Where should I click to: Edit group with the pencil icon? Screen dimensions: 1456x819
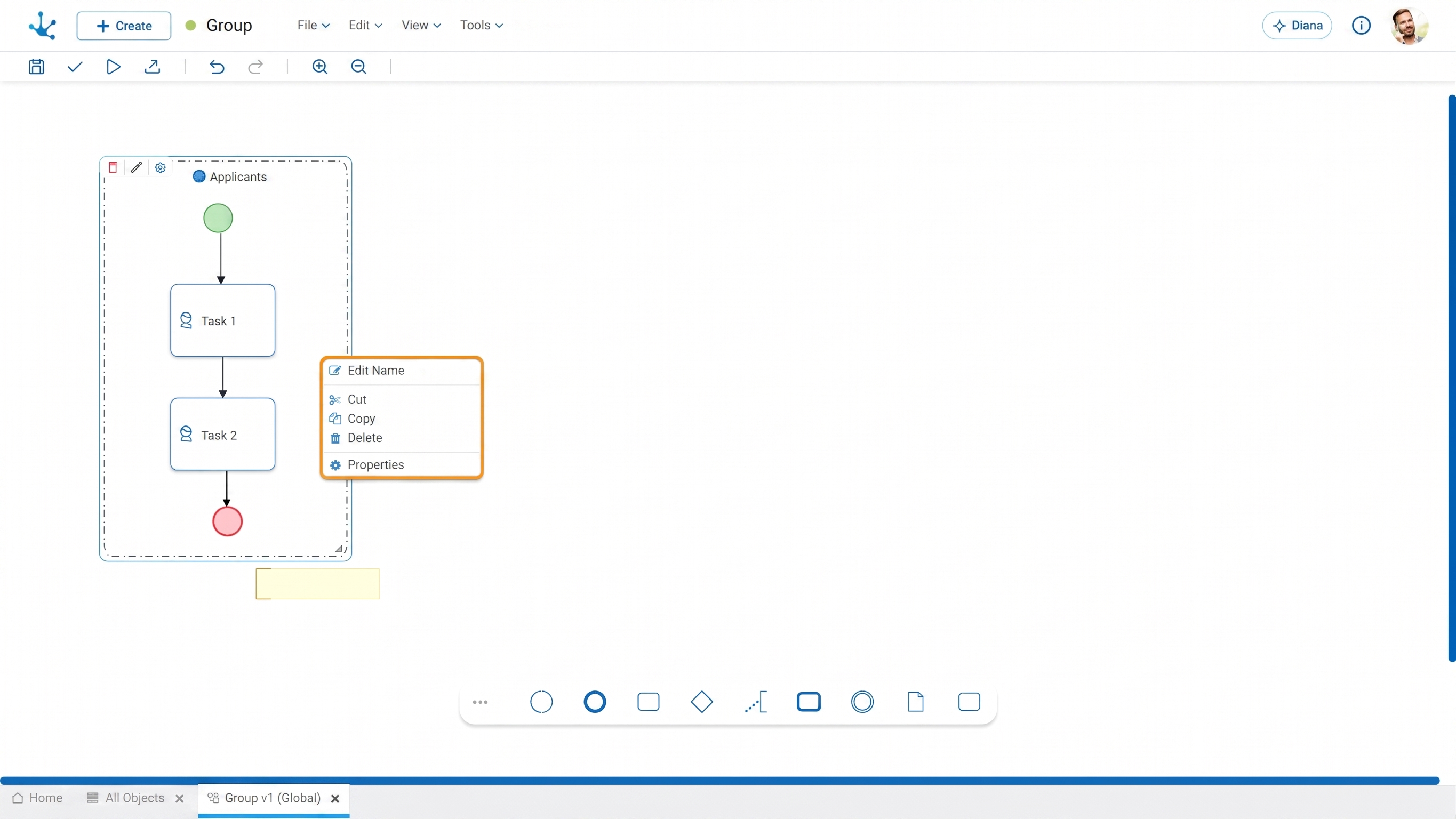[x=136, y=167]
